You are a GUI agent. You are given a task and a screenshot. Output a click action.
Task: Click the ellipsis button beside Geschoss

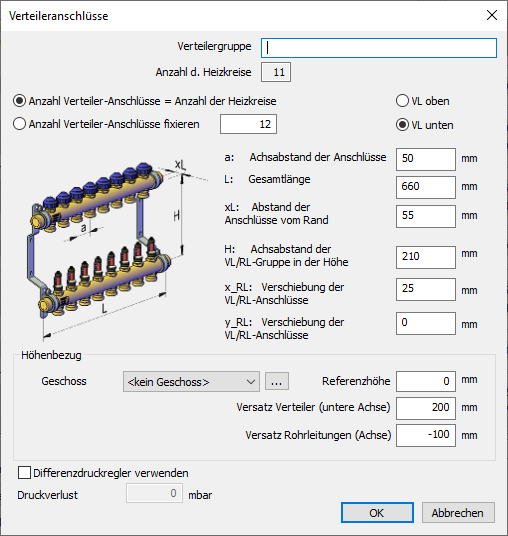[x=277, y=381]
